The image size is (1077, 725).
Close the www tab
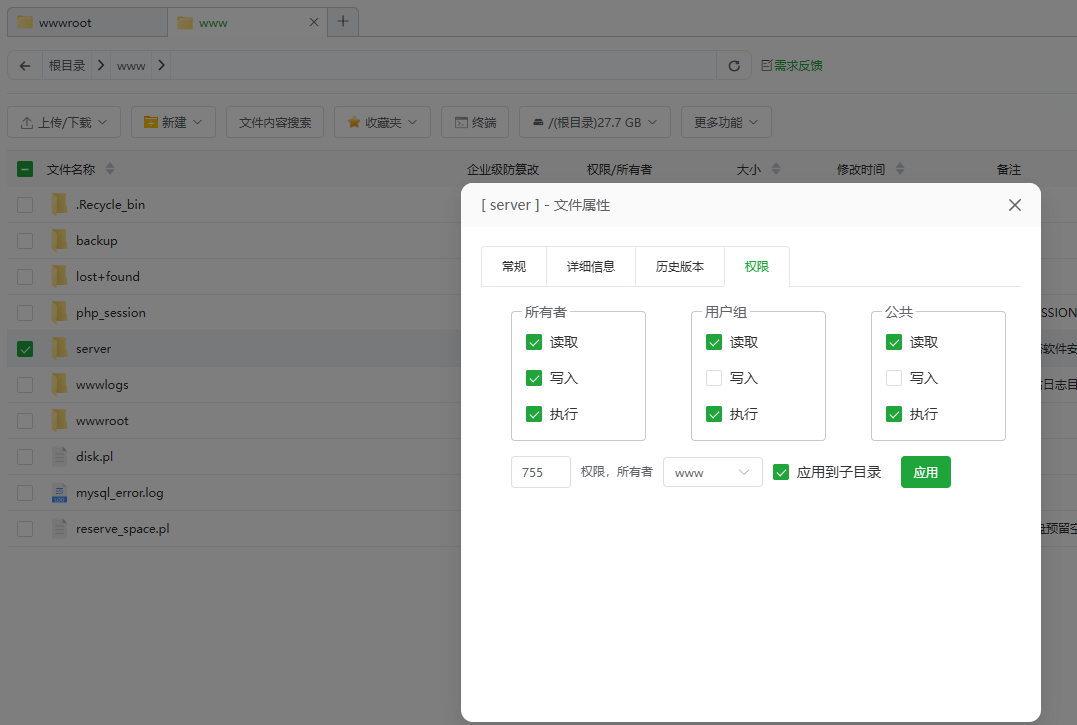point(314,22)
